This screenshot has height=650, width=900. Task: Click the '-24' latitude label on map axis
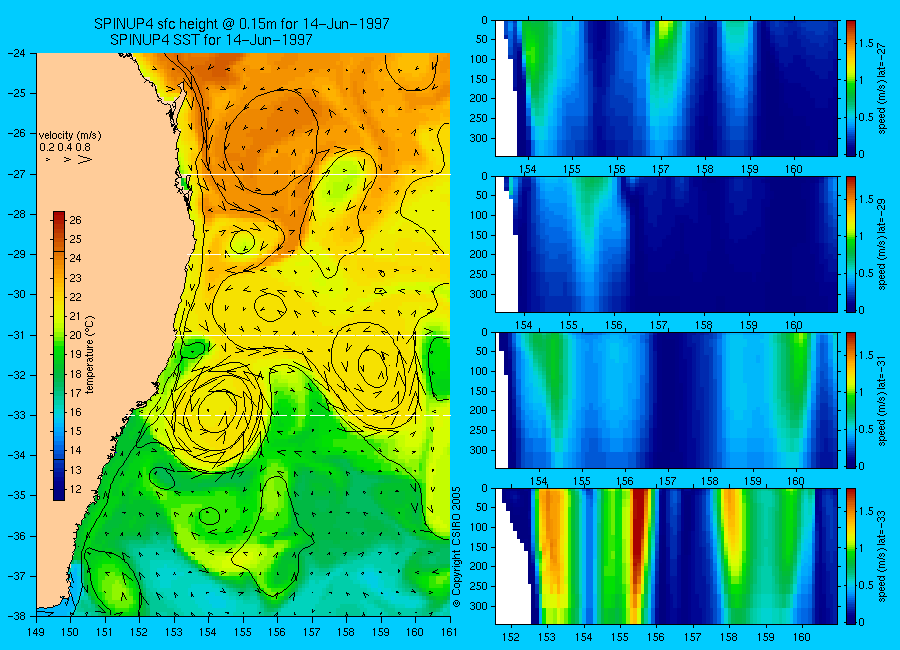click(16, 53)
